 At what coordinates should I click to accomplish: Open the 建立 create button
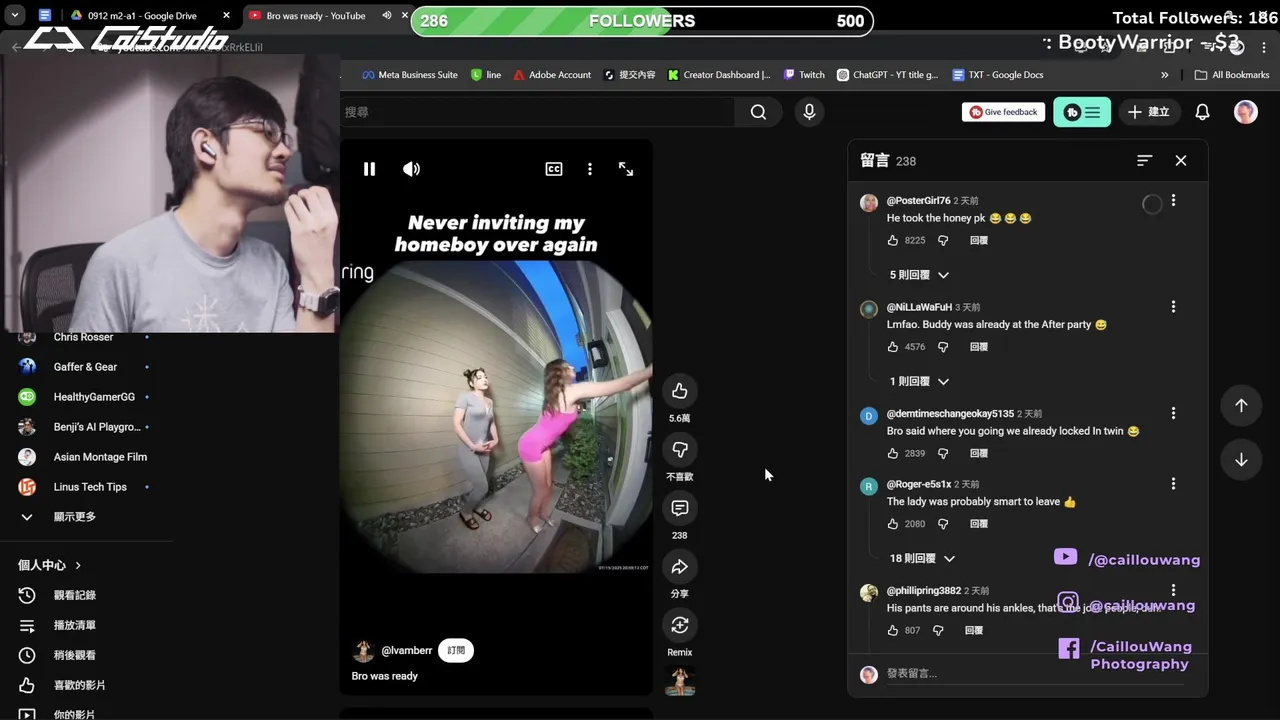tap(1148, 112)
